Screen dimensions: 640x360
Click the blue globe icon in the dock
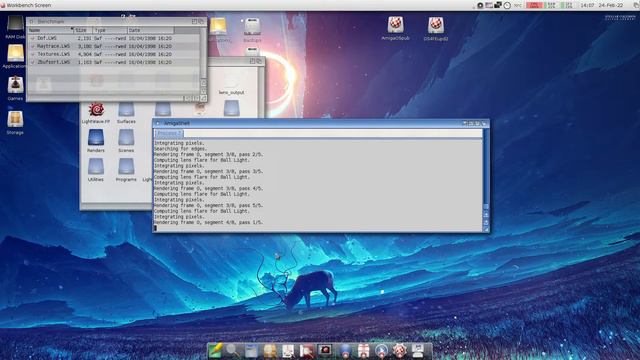coord(345,351)
